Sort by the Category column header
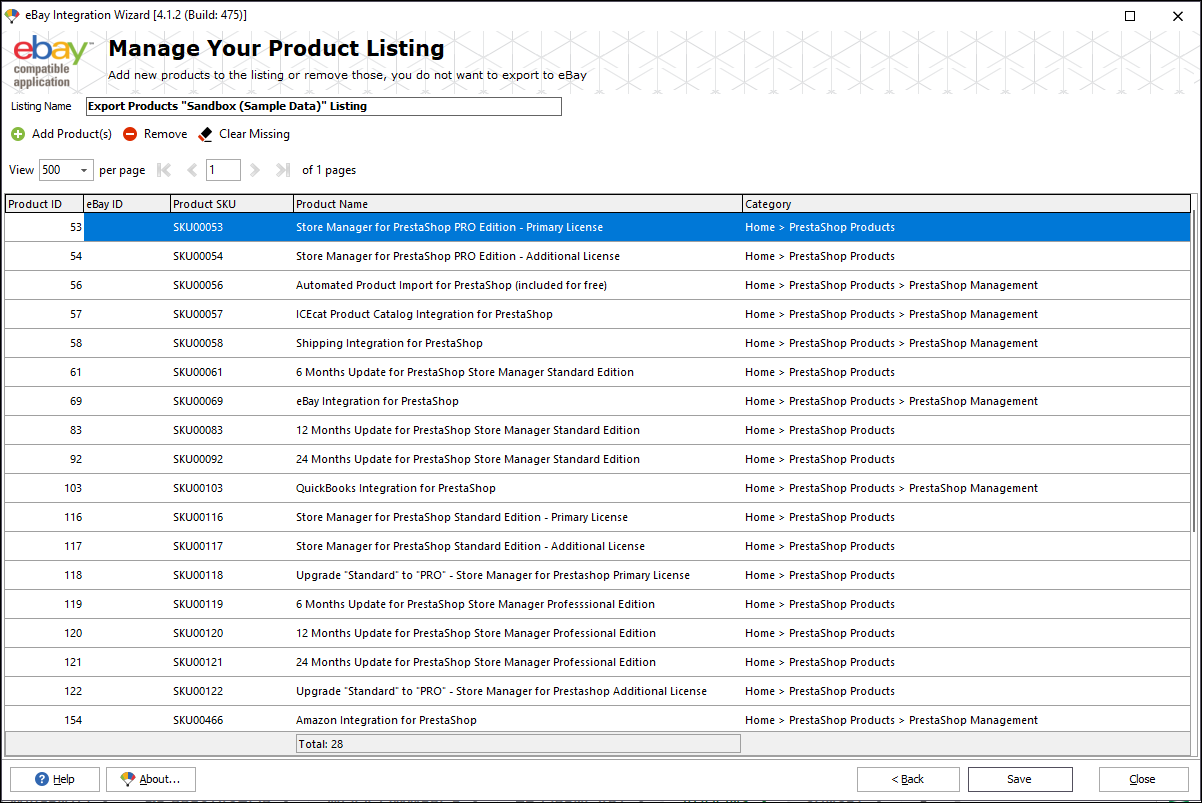The height and width of the screenshot is (803, 1202). click(x=966, y=204)
